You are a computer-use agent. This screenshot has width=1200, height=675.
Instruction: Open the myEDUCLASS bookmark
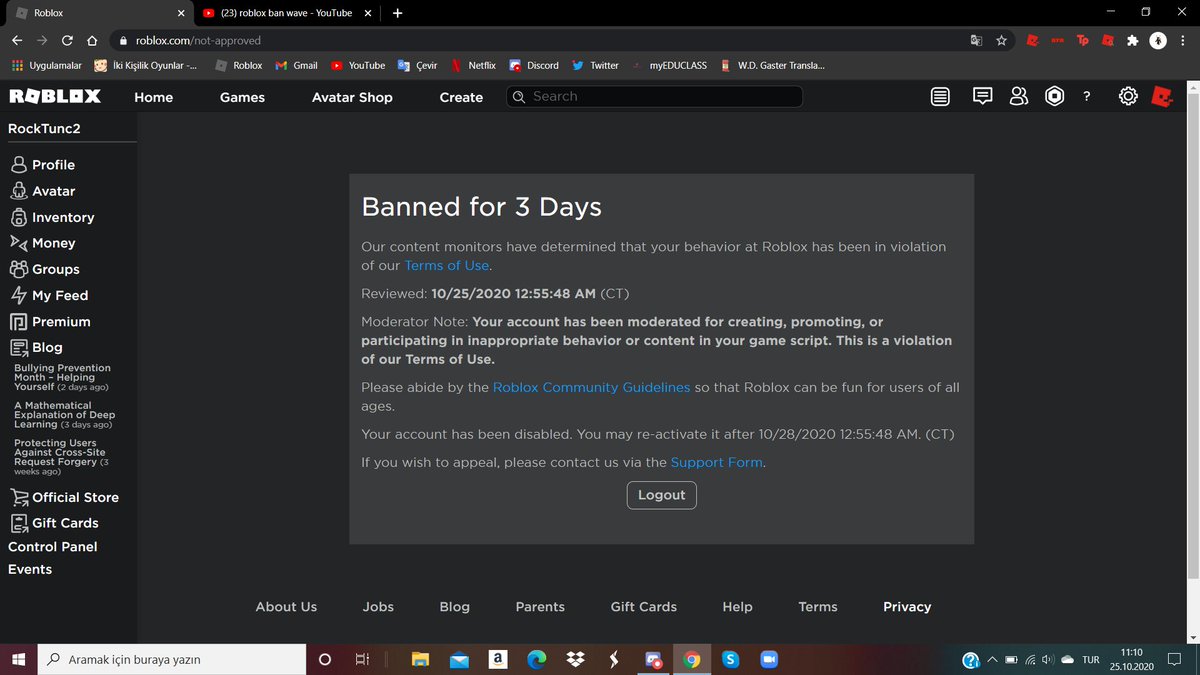[x=669, y=65]
